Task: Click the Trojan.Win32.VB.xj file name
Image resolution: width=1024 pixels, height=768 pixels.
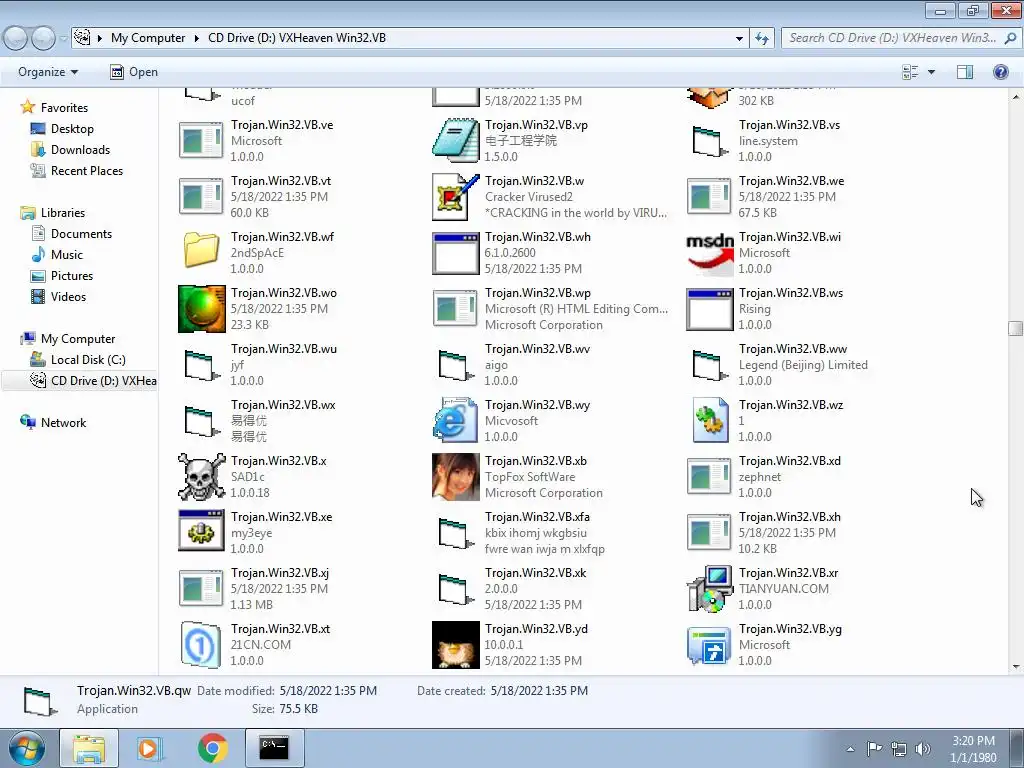Action: coord(280,573)
